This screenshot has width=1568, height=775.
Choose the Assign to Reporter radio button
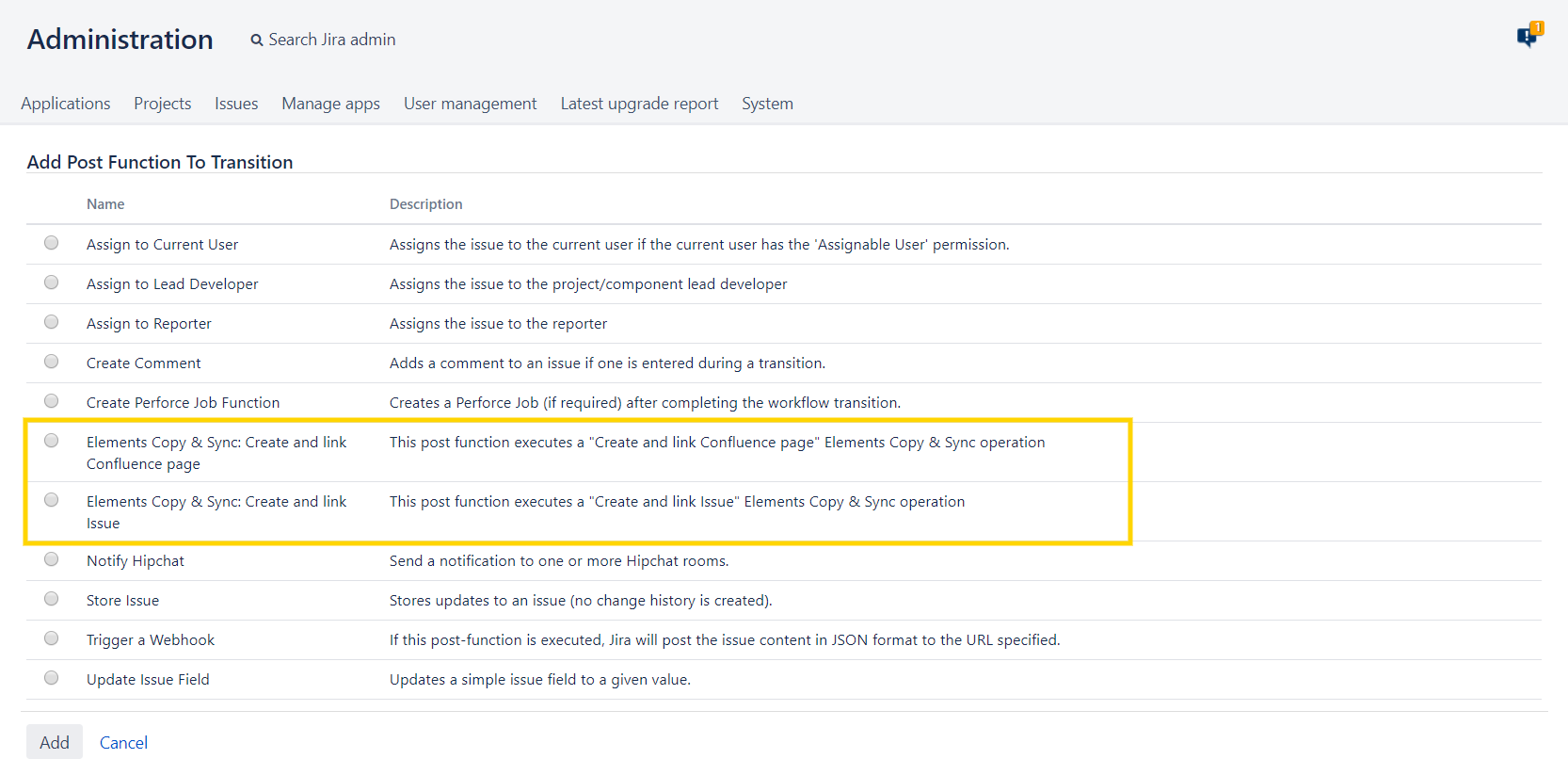(52, 322)
